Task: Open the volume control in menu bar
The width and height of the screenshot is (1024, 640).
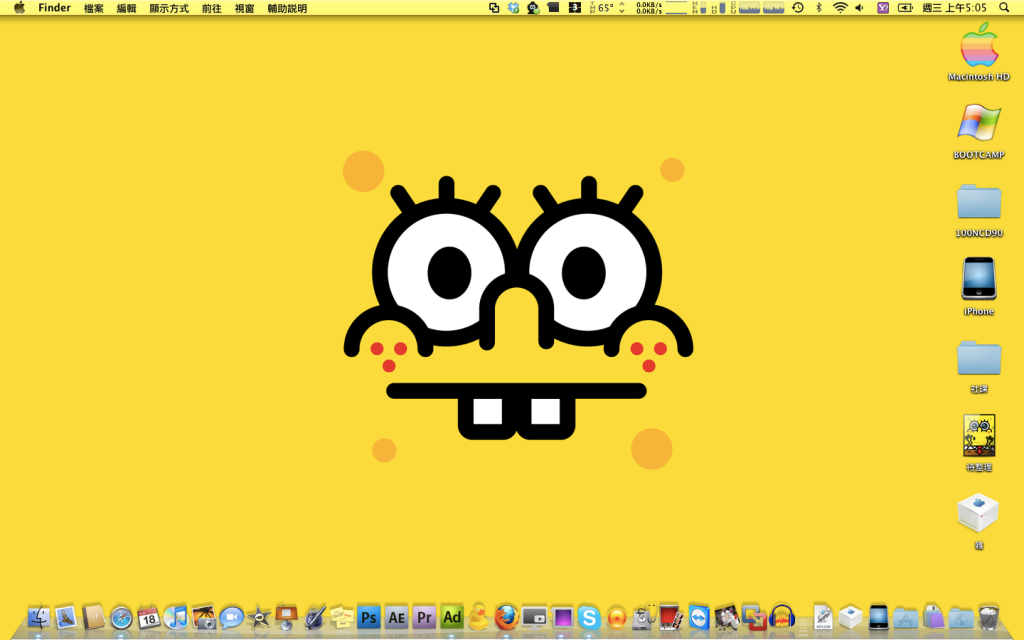Action: [859, 8]
